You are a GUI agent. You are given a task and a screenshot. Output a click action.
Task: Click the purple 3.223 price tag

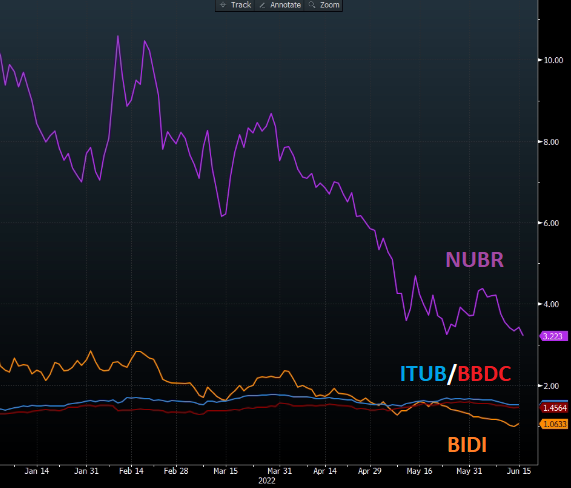point(553,336)
